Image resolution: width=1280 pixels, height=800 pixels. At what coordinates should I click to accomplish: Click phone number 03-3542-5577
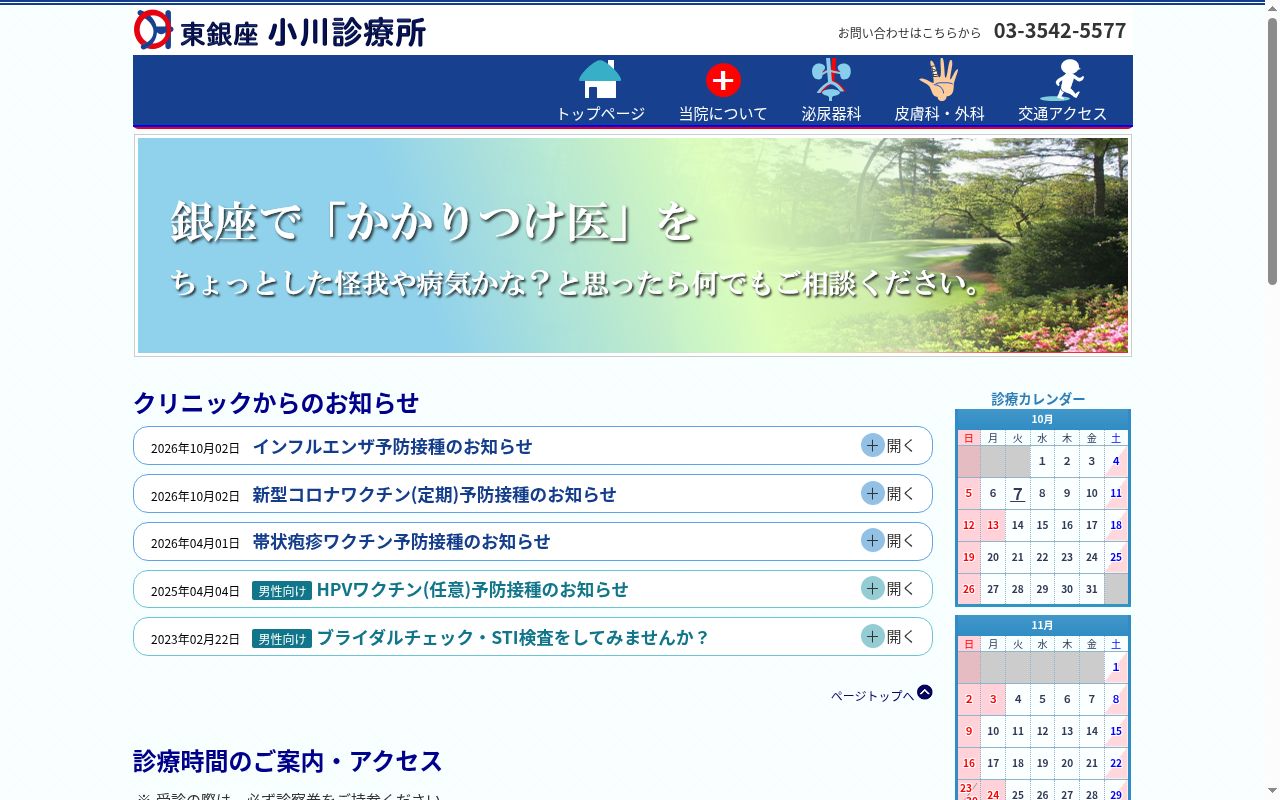click(1060, 31)
